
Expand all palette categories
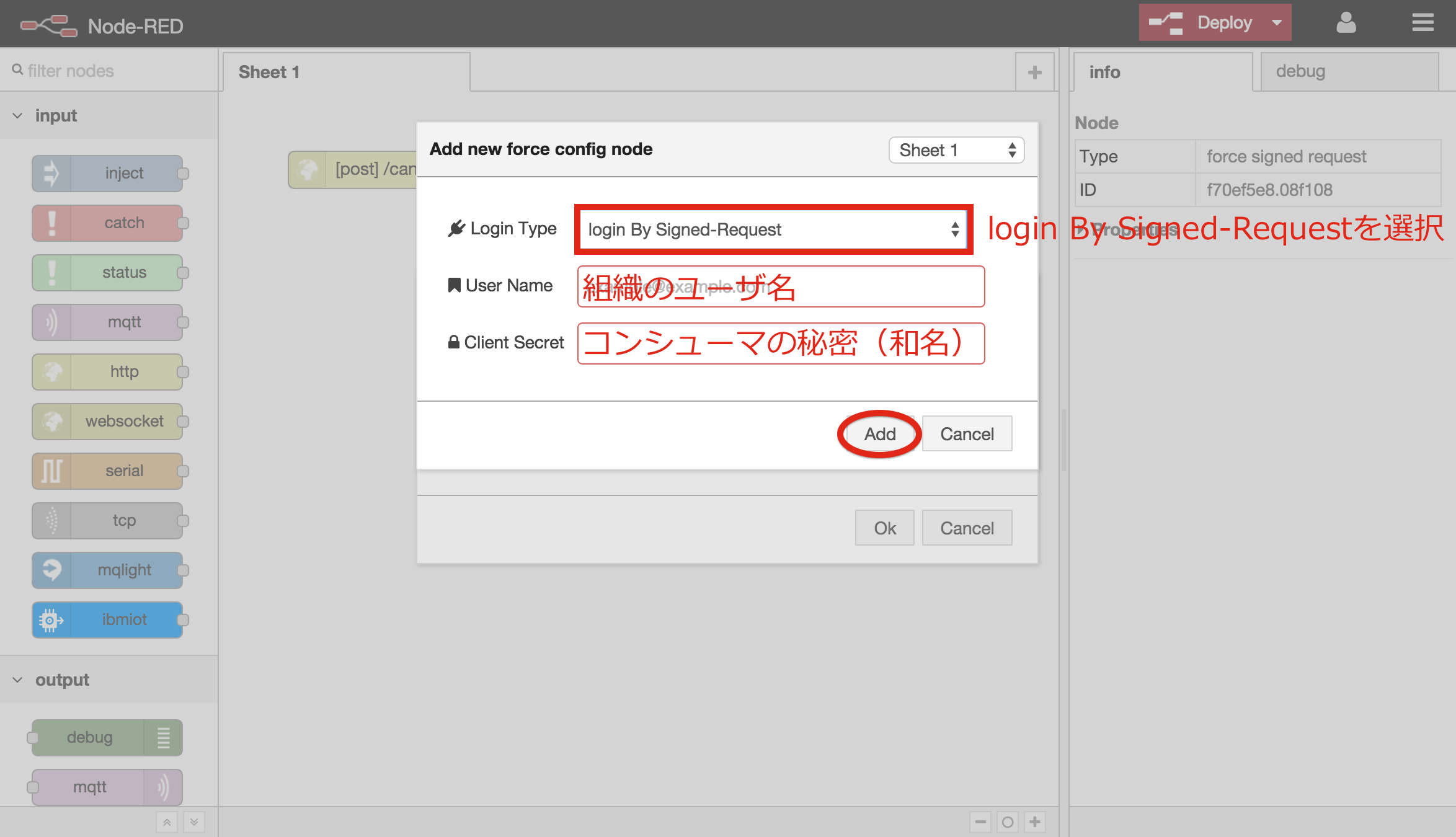(194, 822)
